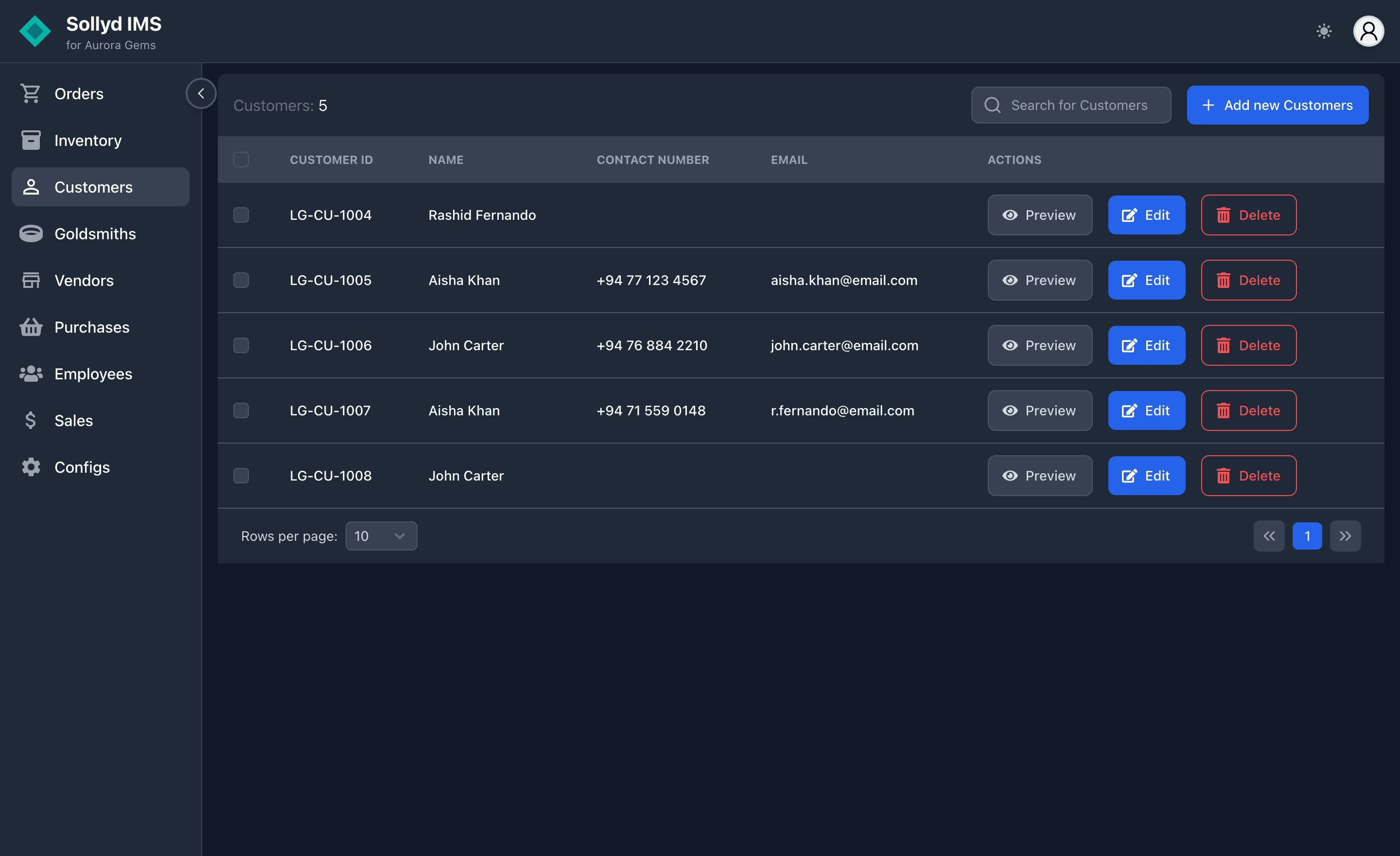Open the Rows per page dropdown
Viewport: 1400px width, 856px height.
coord(381,535)
